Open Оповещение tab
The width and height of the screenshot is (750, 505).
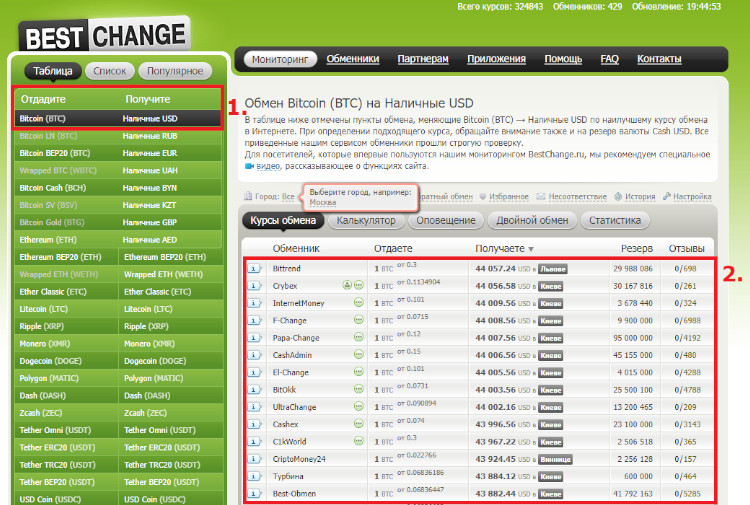point(446,220)
